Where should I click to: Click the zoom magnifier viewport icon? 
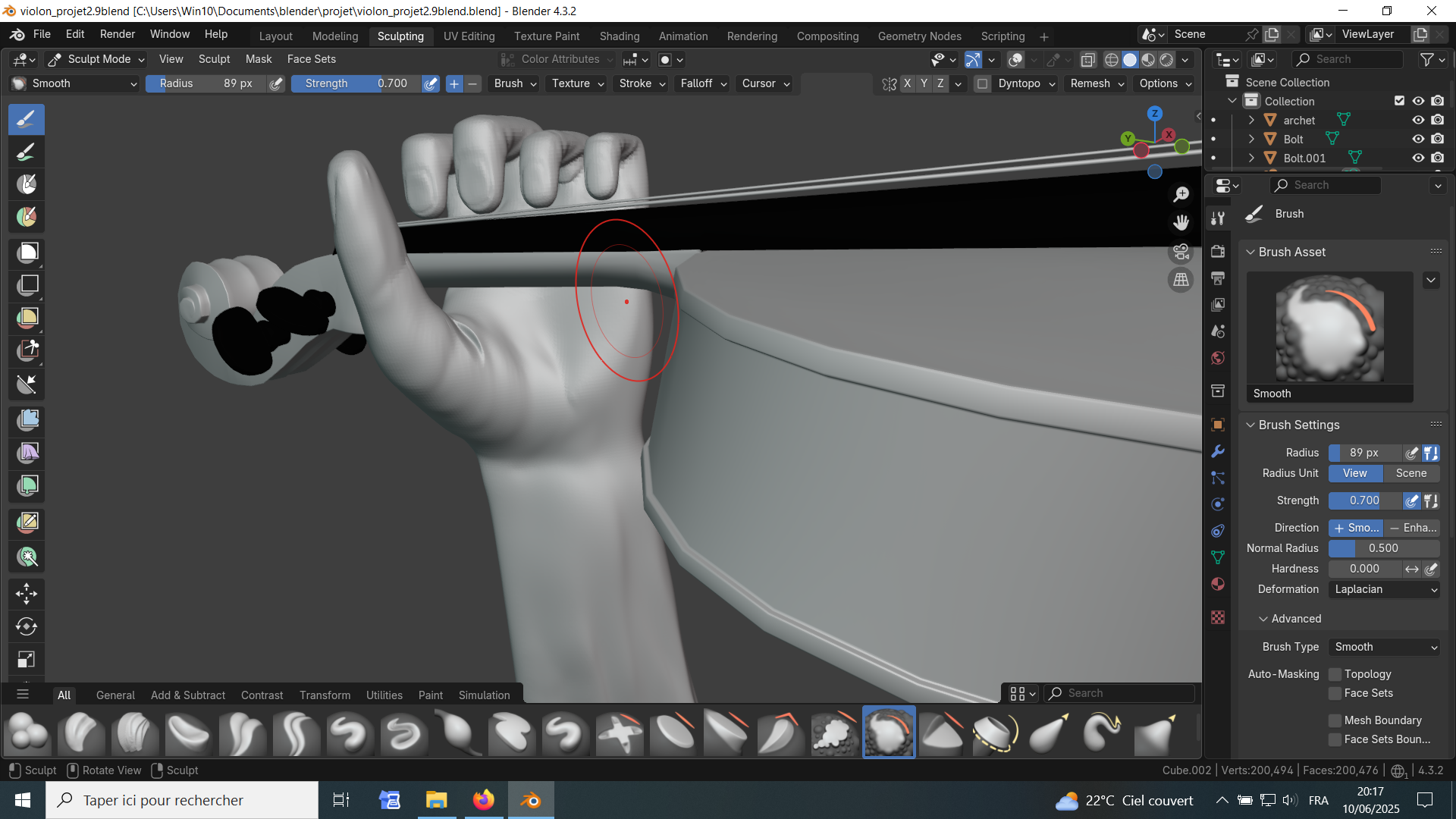coord(1181,195)
